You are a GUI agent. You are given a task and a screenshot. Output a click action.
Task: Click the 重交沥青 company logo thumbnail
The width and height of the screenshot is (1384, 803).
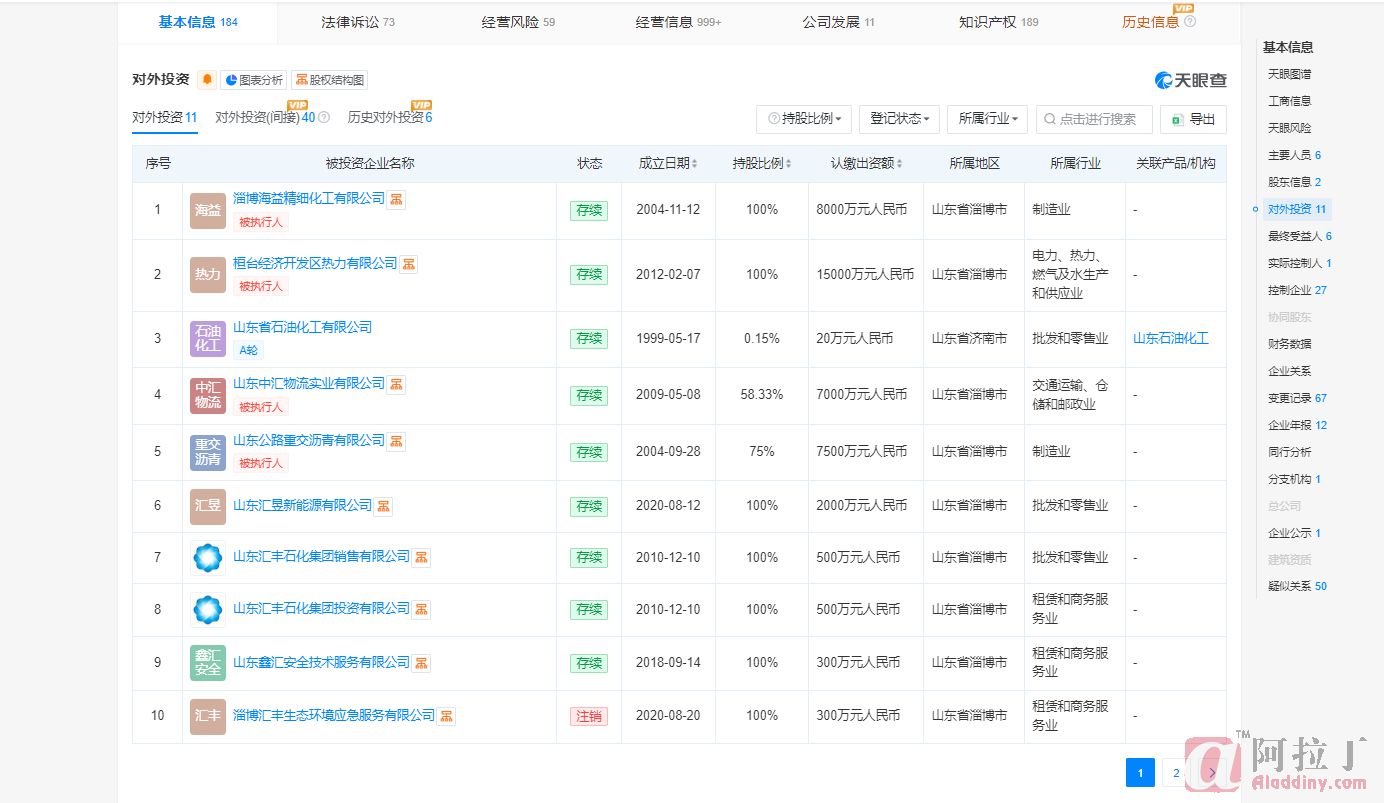pos(208,452)
